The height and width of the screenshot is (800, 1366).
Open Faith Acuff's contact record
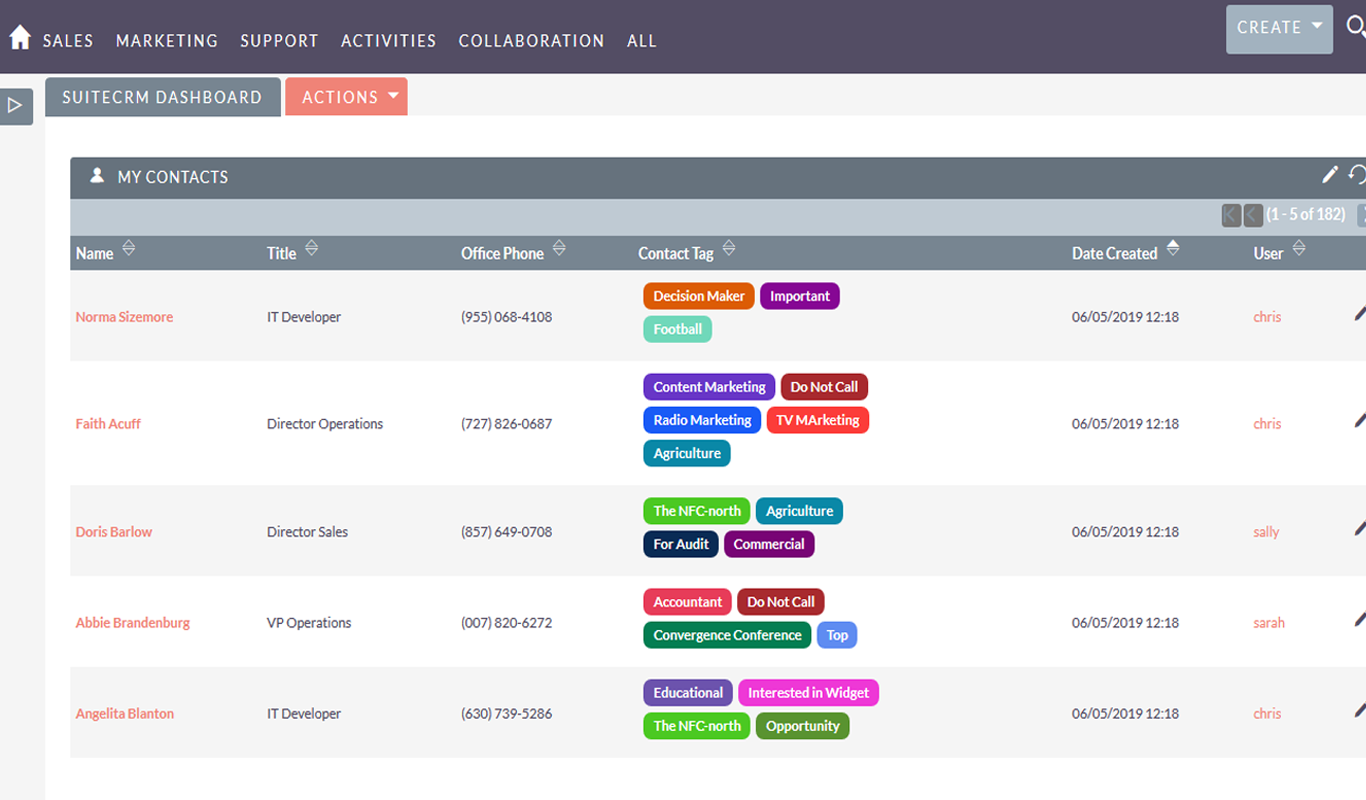(108, 423)
